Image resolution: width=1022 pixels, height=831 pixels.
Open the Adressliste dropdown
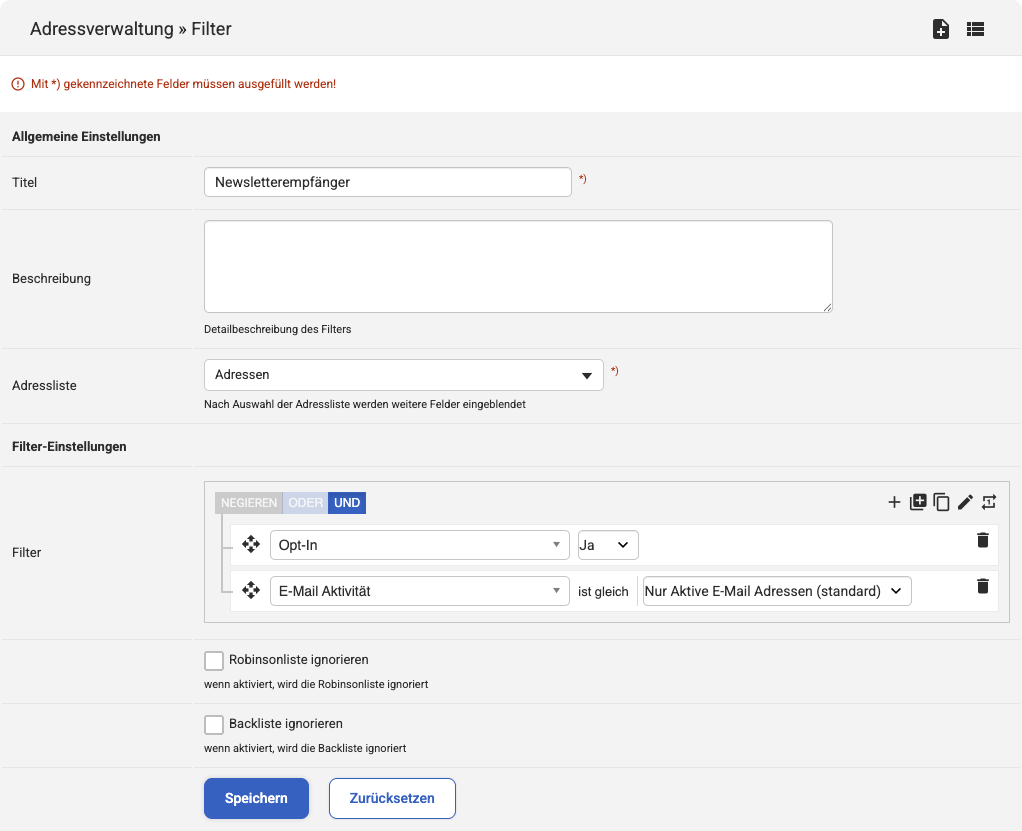click(x=403, y=375)
